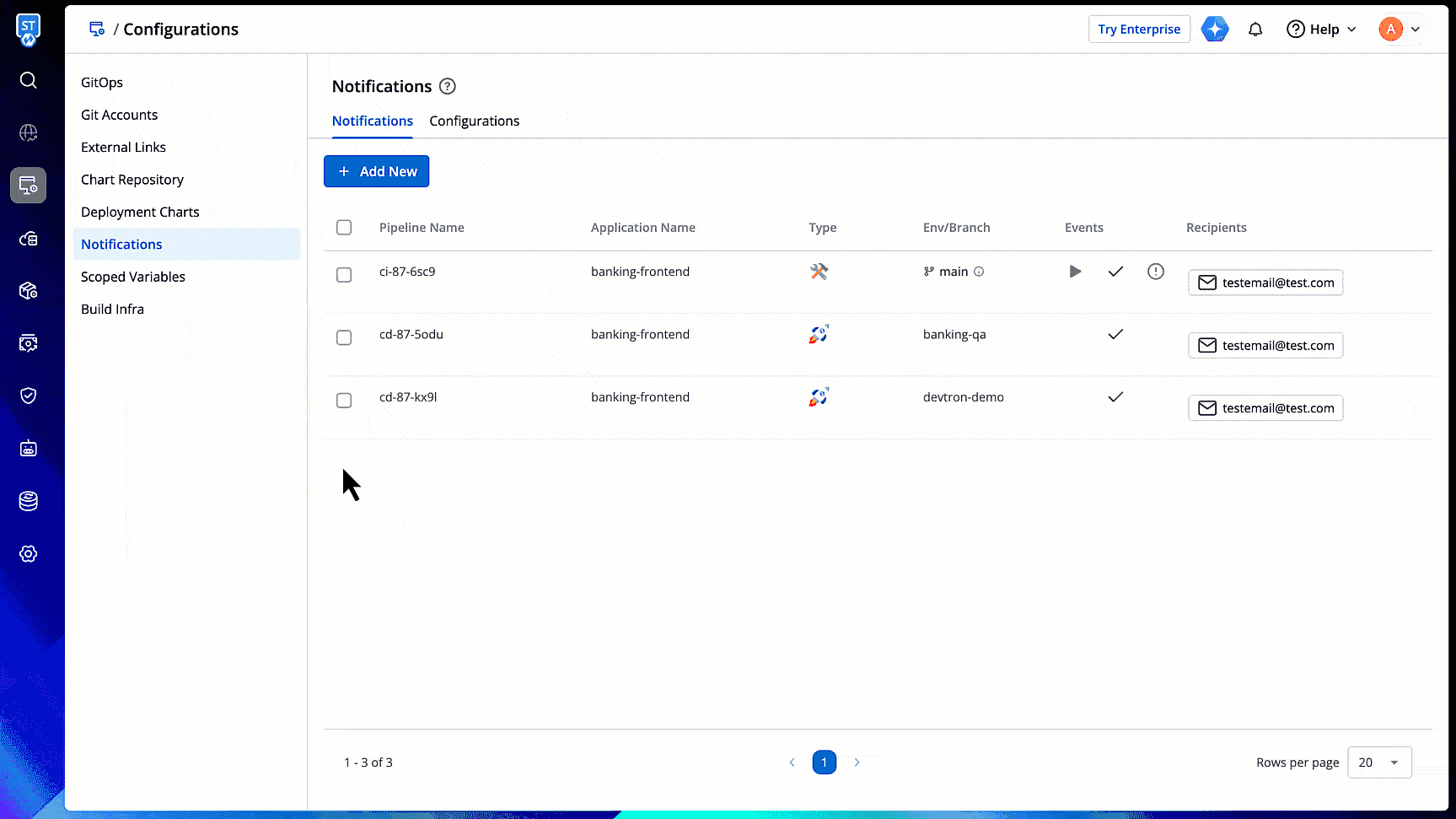
Task: Click the info icon next to the main branch
Action: 979,272
